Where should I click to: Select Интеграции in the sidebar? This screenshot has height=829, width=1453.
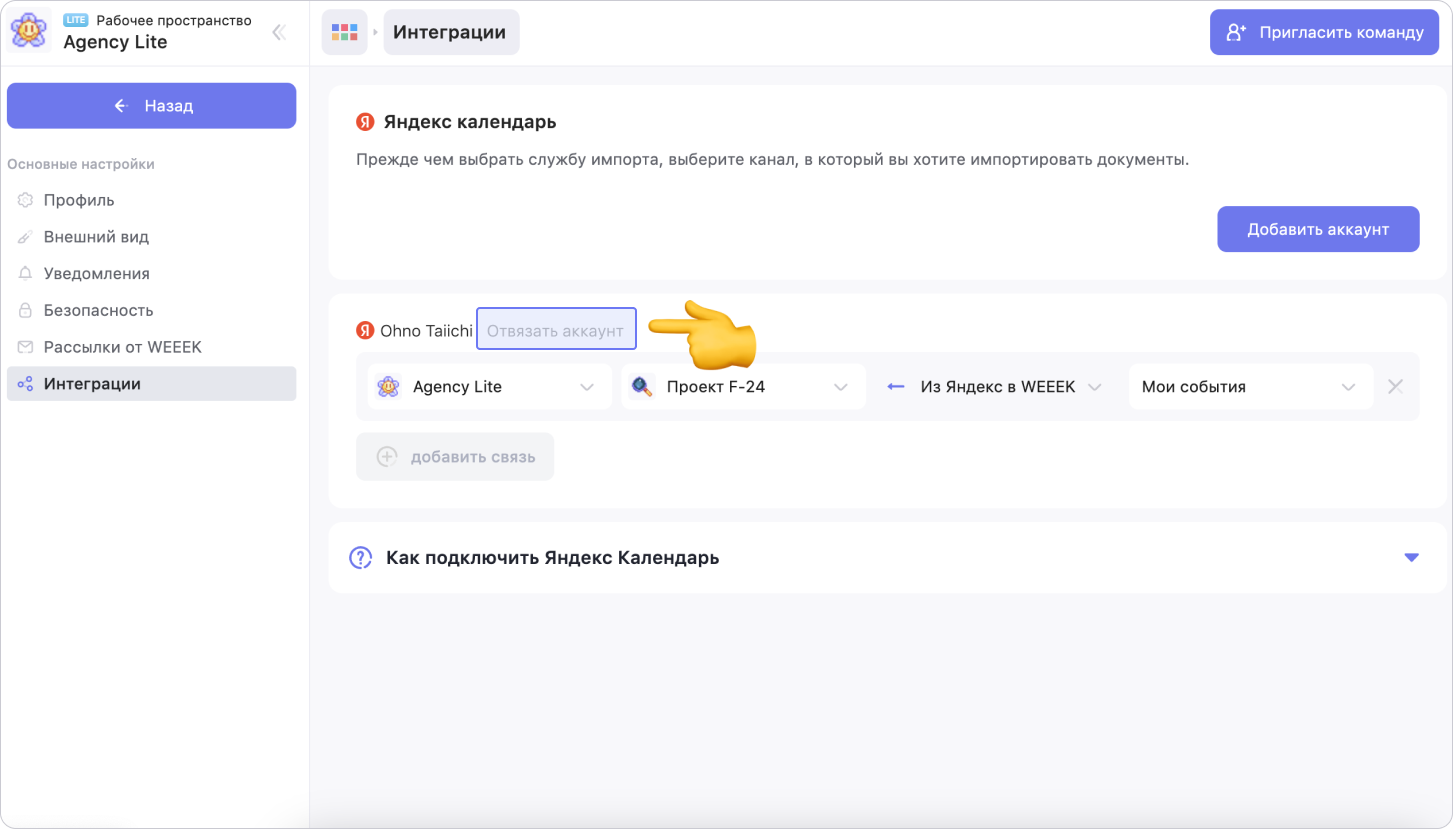click(x=151, y=384)
